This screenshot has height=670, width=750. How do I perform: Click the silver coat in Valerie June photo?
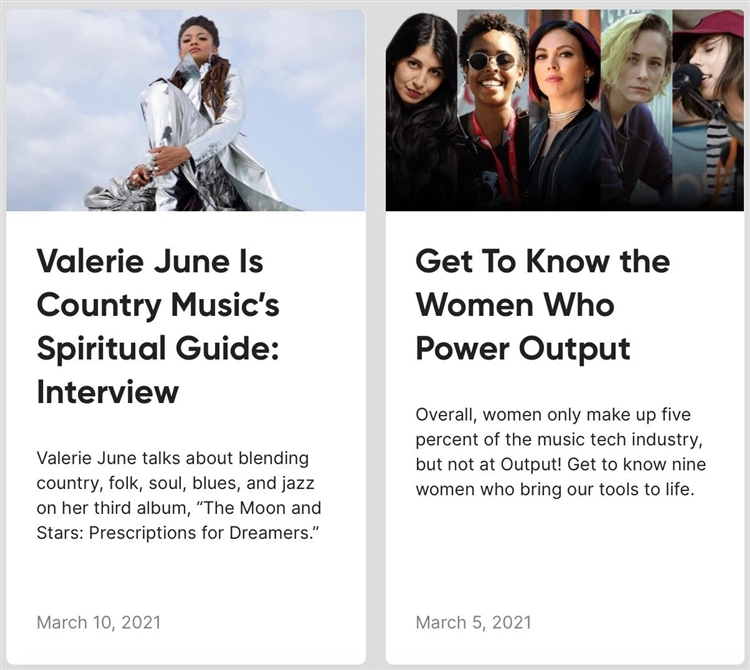[x=188, y=140]
